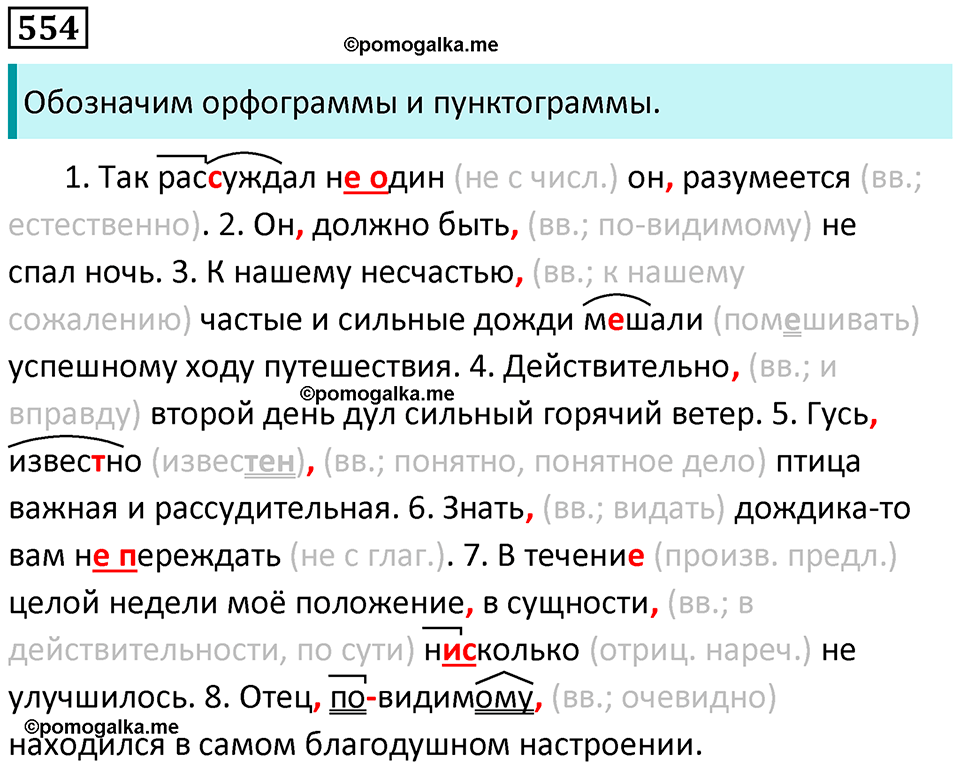
Task: Click the gray word 'видать'
Action: tap(664, 509)
